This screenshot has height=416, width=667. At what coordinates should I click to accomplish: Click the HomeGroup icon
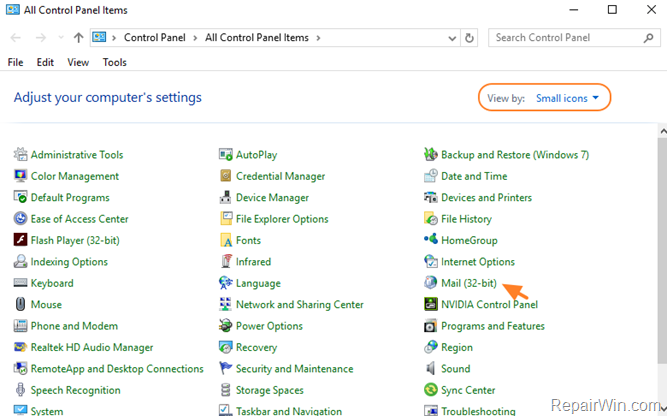(431, 239)
